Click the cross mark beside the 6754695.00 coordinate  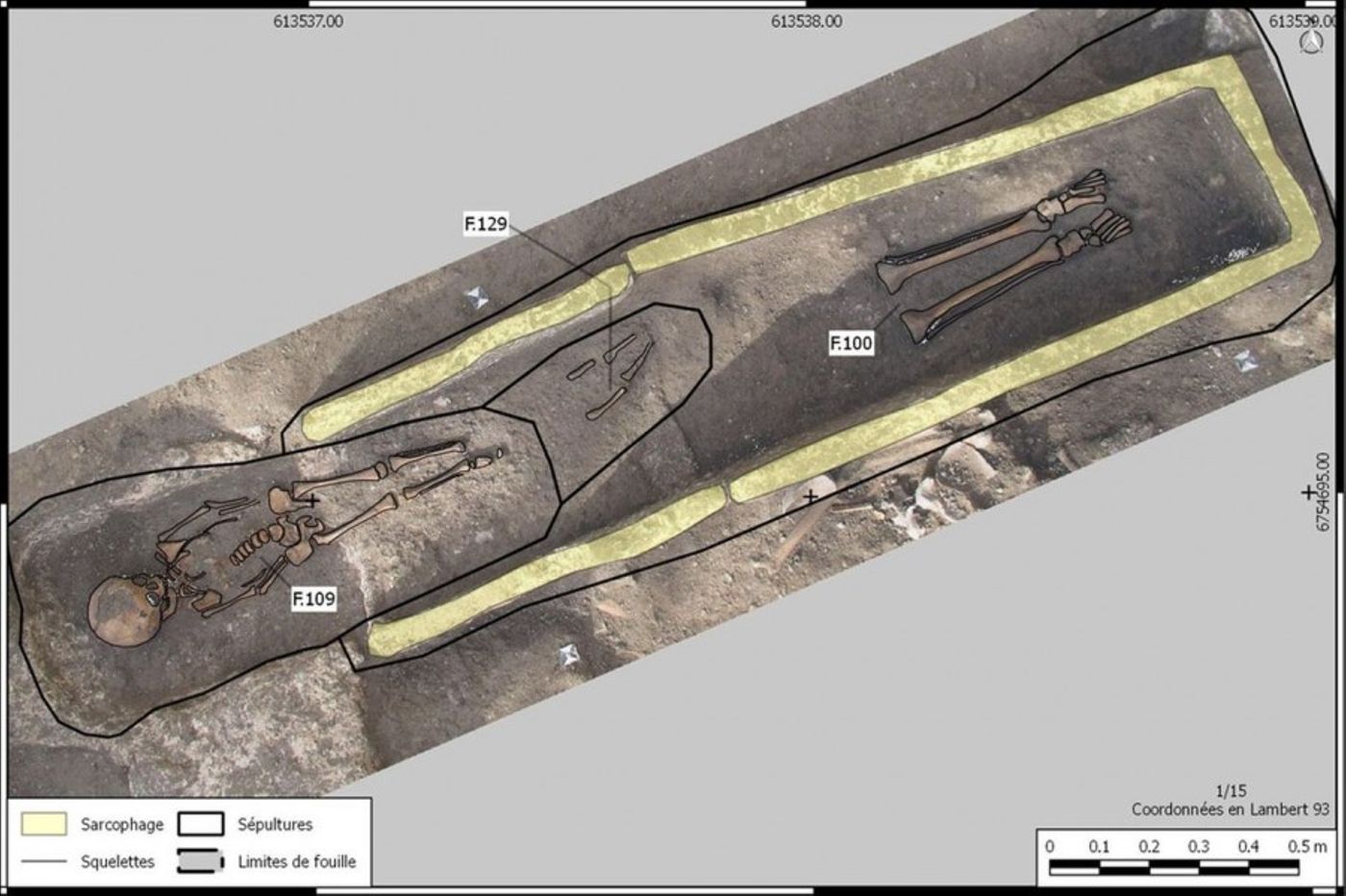point(1308,492)
